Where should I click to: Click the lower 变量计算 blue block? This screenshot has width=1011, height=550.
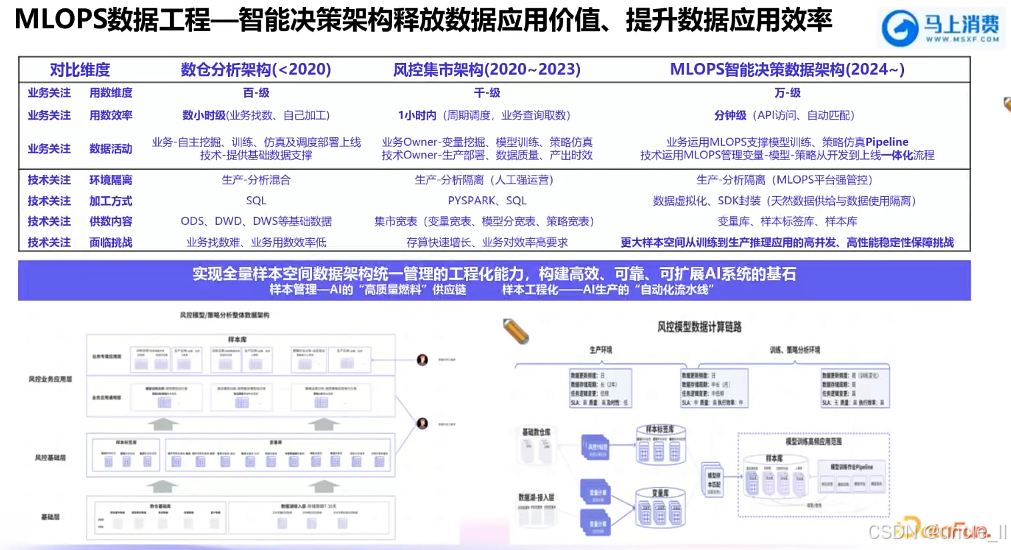click(x=596, y=522)
